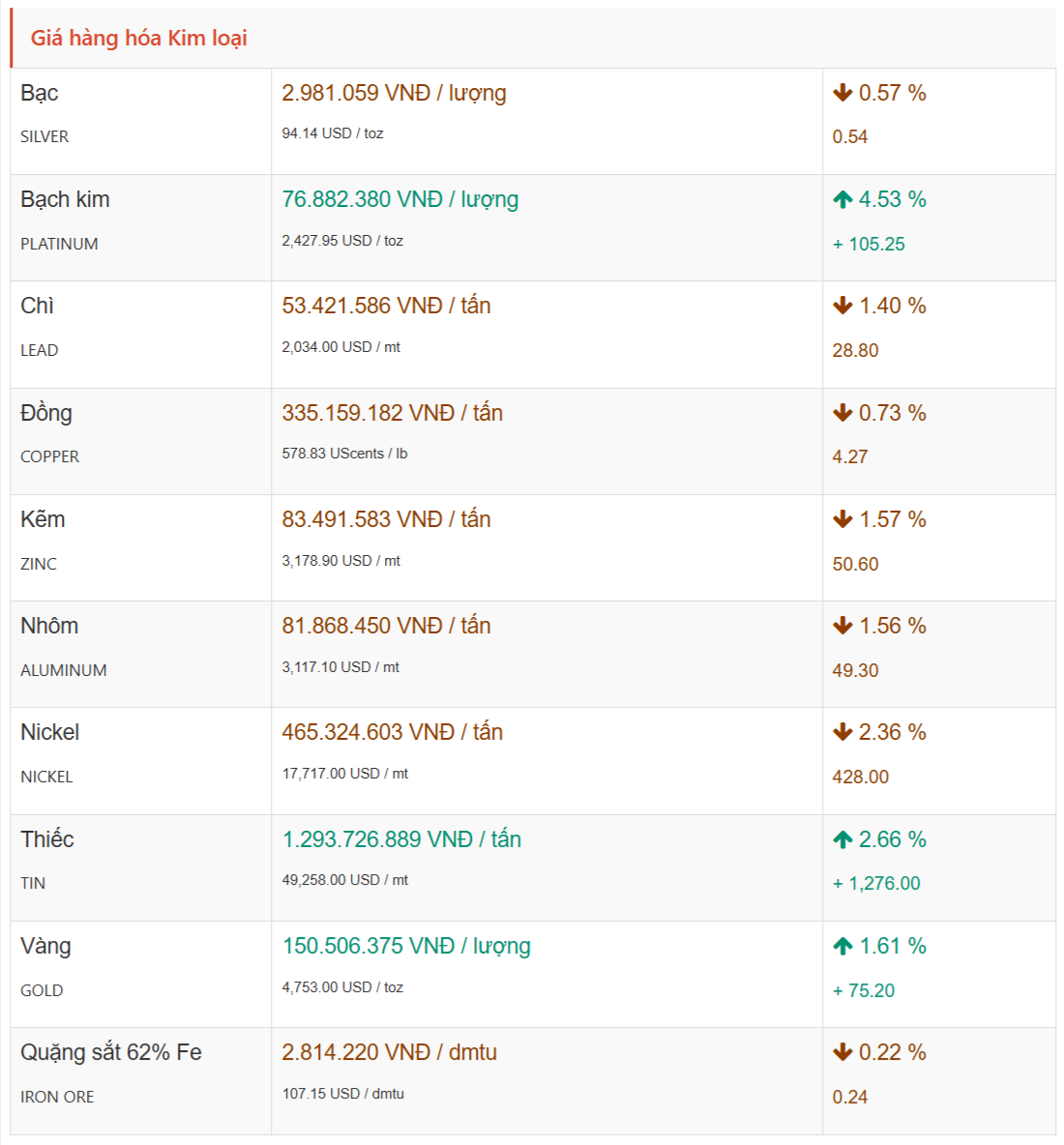The width and height of the screenshot is (1064, 1145).
Task: Click the down arrow icon for Silver
Action: (842, 93)
